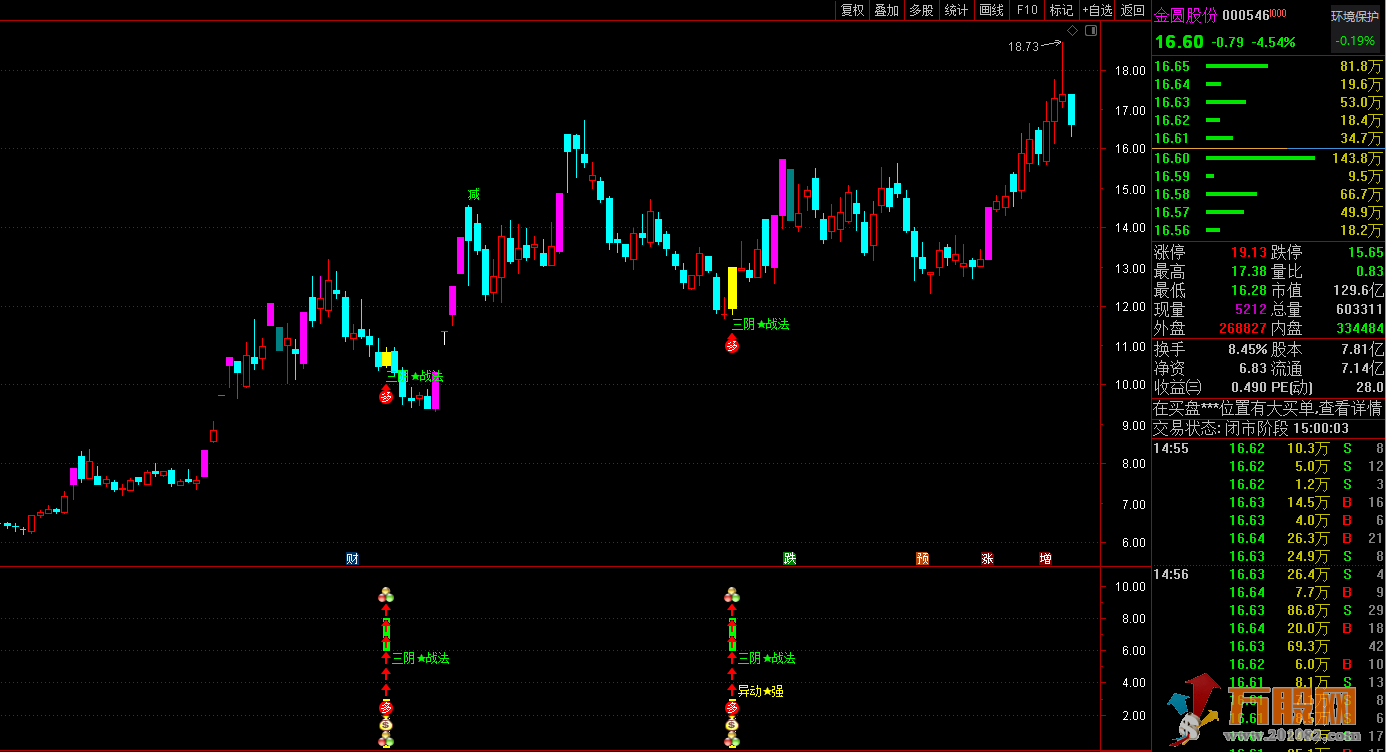Image resolution: width=1387 pixels, height=752 pixels.
Task: Open 在买盘 large buy order details link
Action: click(1268, 408)
